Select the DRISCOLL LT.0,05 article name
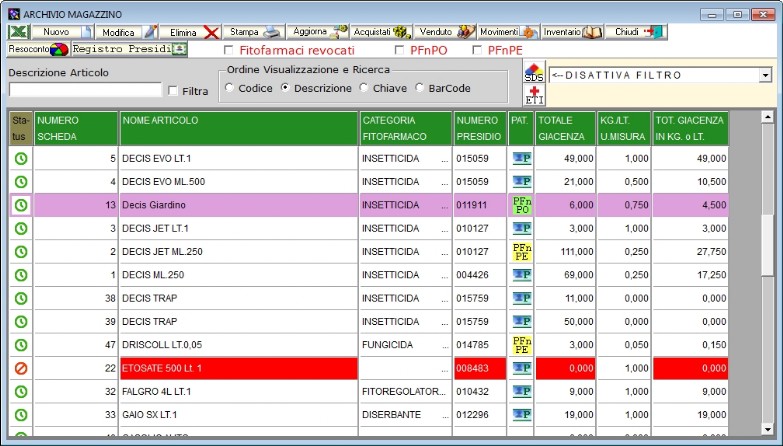Screen dimensions: 783x446 pos(162,345)
